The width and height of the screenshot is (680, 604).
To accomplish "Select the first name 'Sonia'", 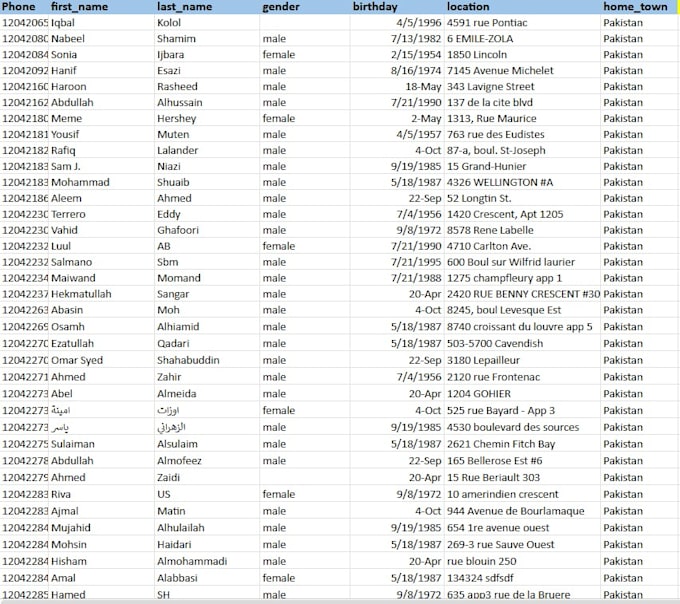I will point(64,55).
